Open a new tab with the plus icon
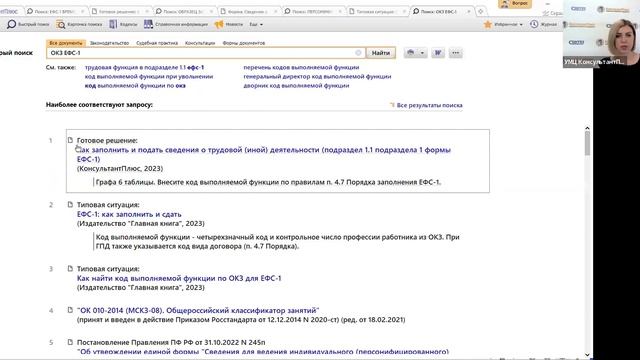The width and height of the screenshot is (640, 360). [x=480, y=11]
